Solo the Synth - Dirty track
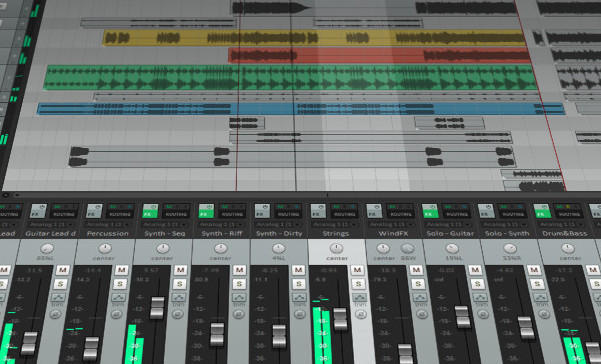The width and height of the screenshot is (601, 364). click(x=299, y=284)
